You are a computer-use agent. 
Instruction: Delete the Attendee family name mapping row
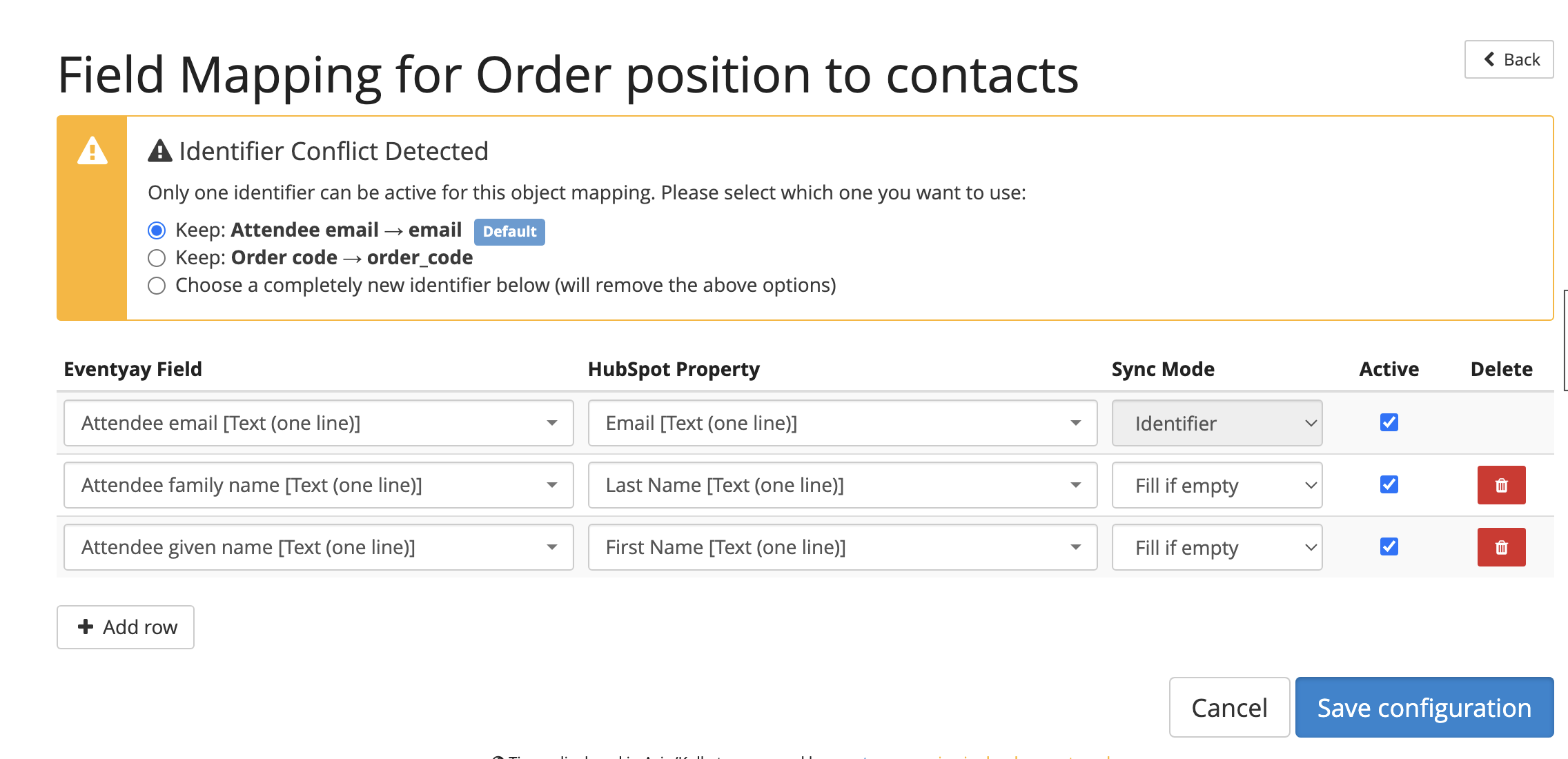[x=1501, y=485]
